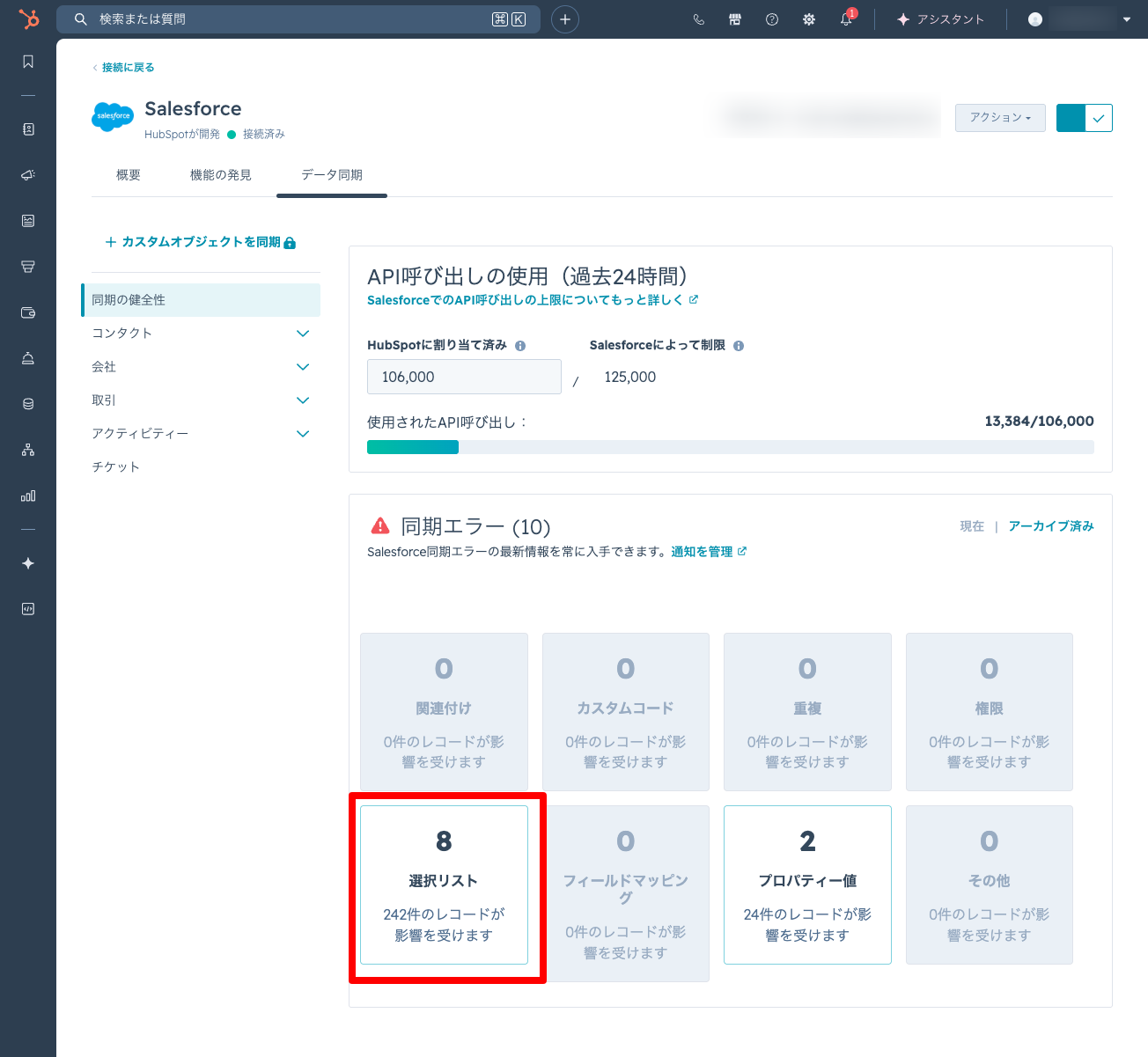The width and height of the screenshot is (1148, 1057).
Task: Open the account menu dropdown arrow
Action: click(1127, 19)
